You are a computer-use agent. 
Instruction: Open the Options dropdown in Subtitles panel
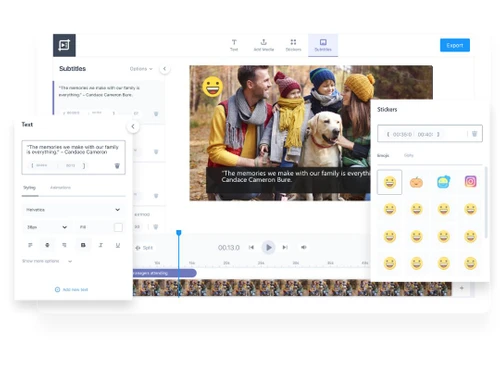[x=141, y=69]
